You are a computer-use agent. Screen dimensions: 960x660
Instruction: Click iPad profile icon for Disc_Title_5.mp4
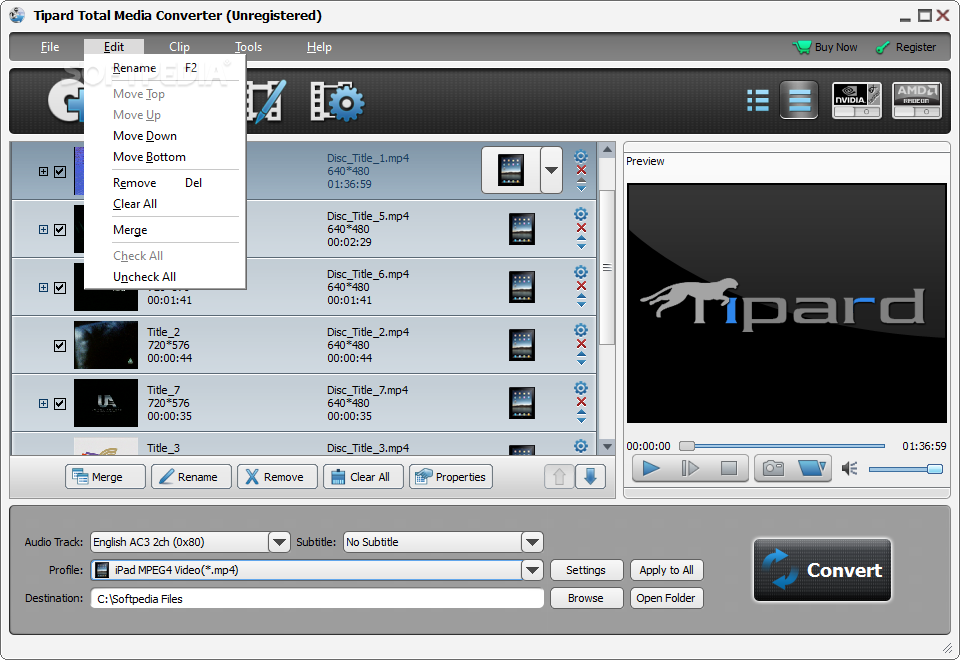pyautogui.click(x=522, y=229)
